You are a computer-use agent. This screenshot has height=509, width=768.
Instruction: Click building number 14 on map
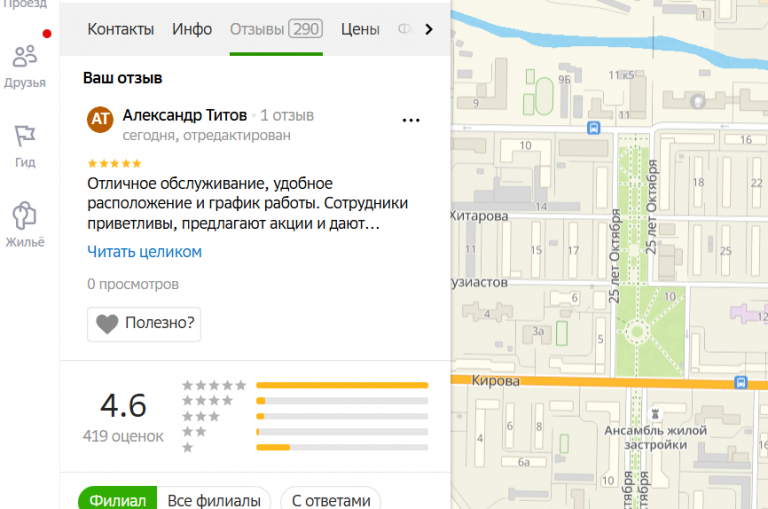tap(541, 206)
